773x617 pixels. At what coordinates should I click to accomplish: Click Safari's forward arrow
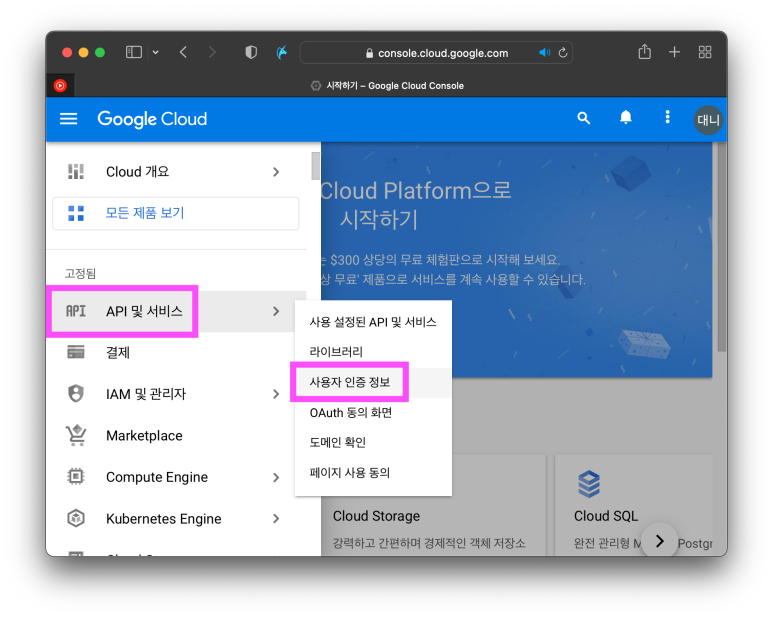point(212,52)
